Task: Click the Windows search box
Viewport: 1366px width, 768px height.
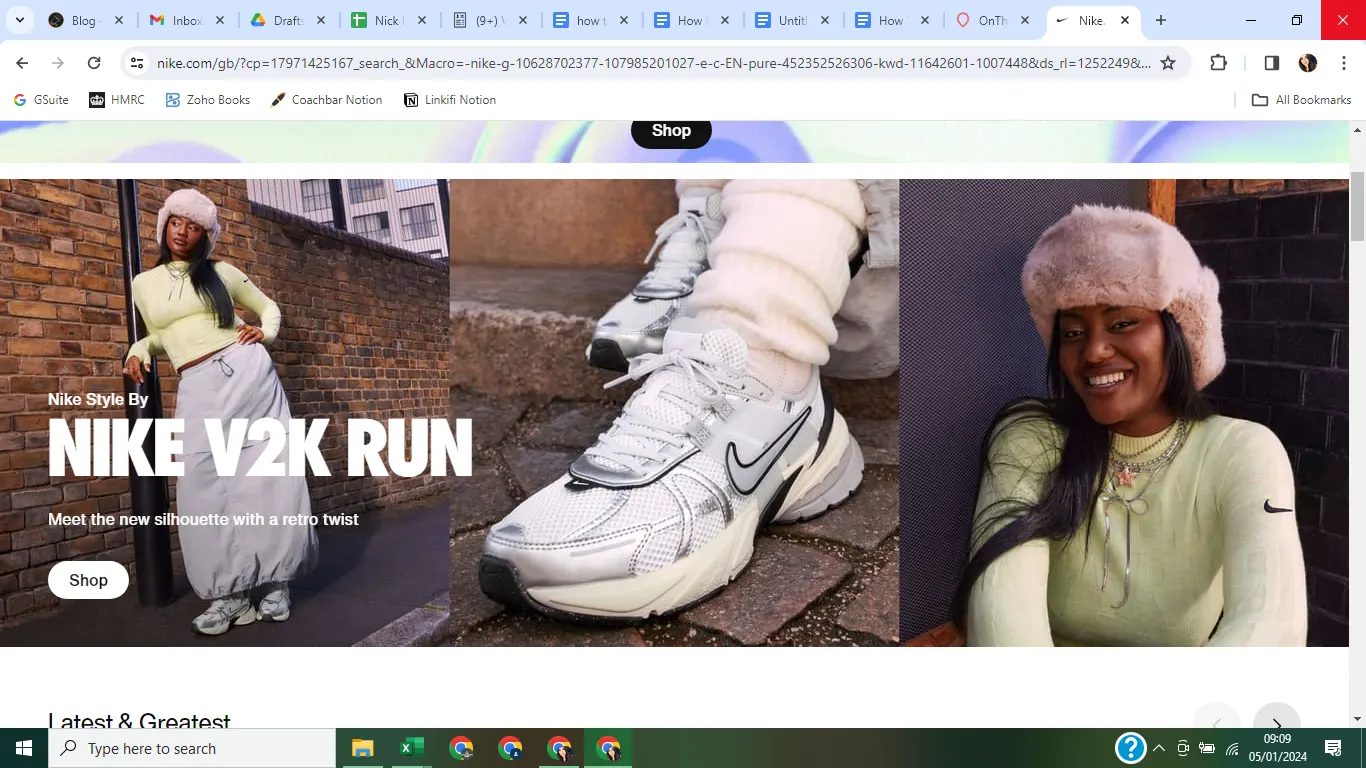Action: [192, 748]
